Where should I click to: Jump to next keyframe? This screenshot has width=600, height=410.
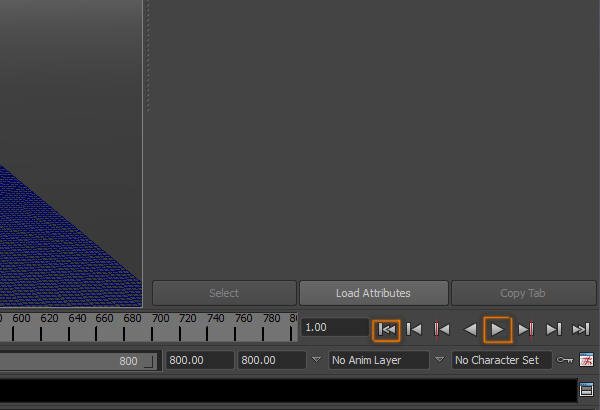pyautogui.click(x=526, y=329)
